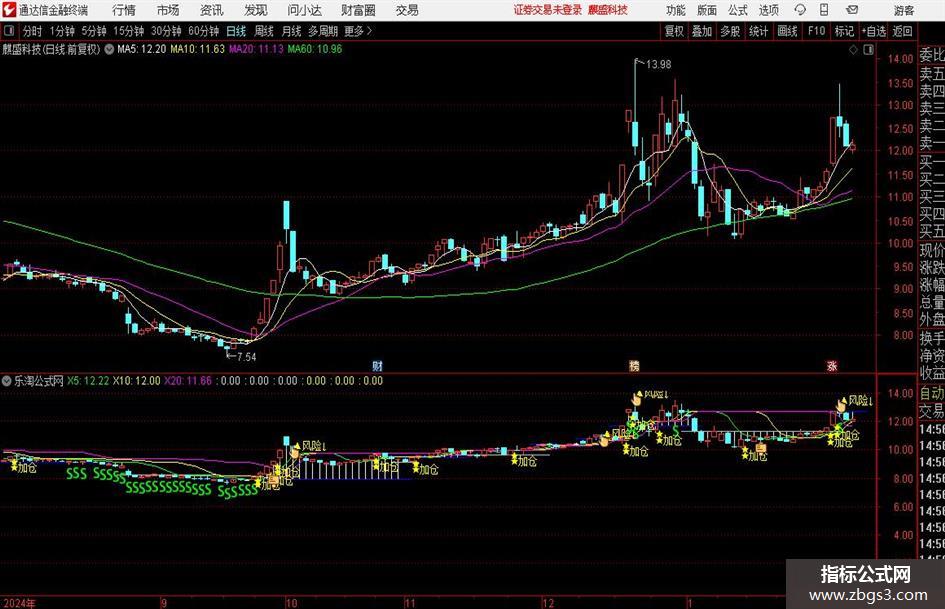Click the 叠加 overlay button
Screen dimensions: 945x609
coord(702,31)
